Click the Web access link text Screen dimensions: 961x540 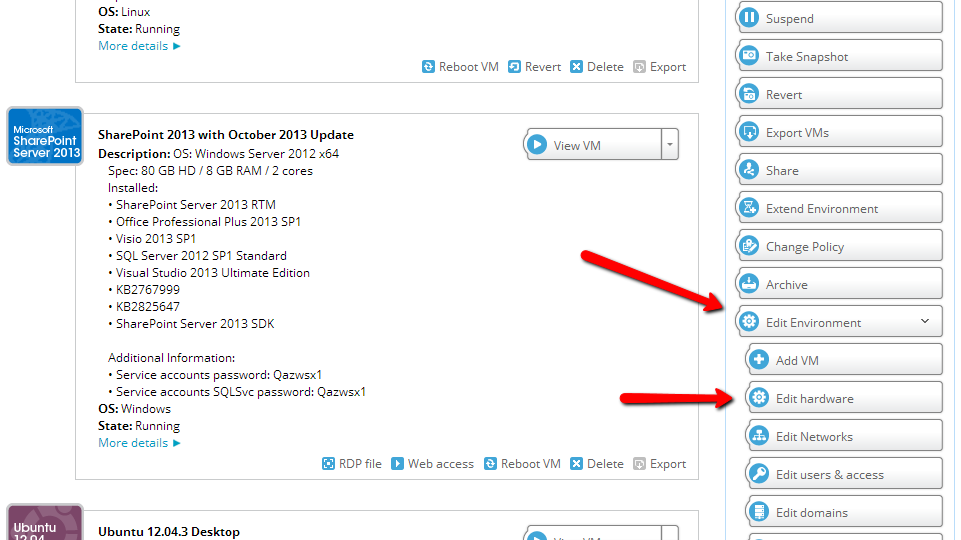point(441,464)
